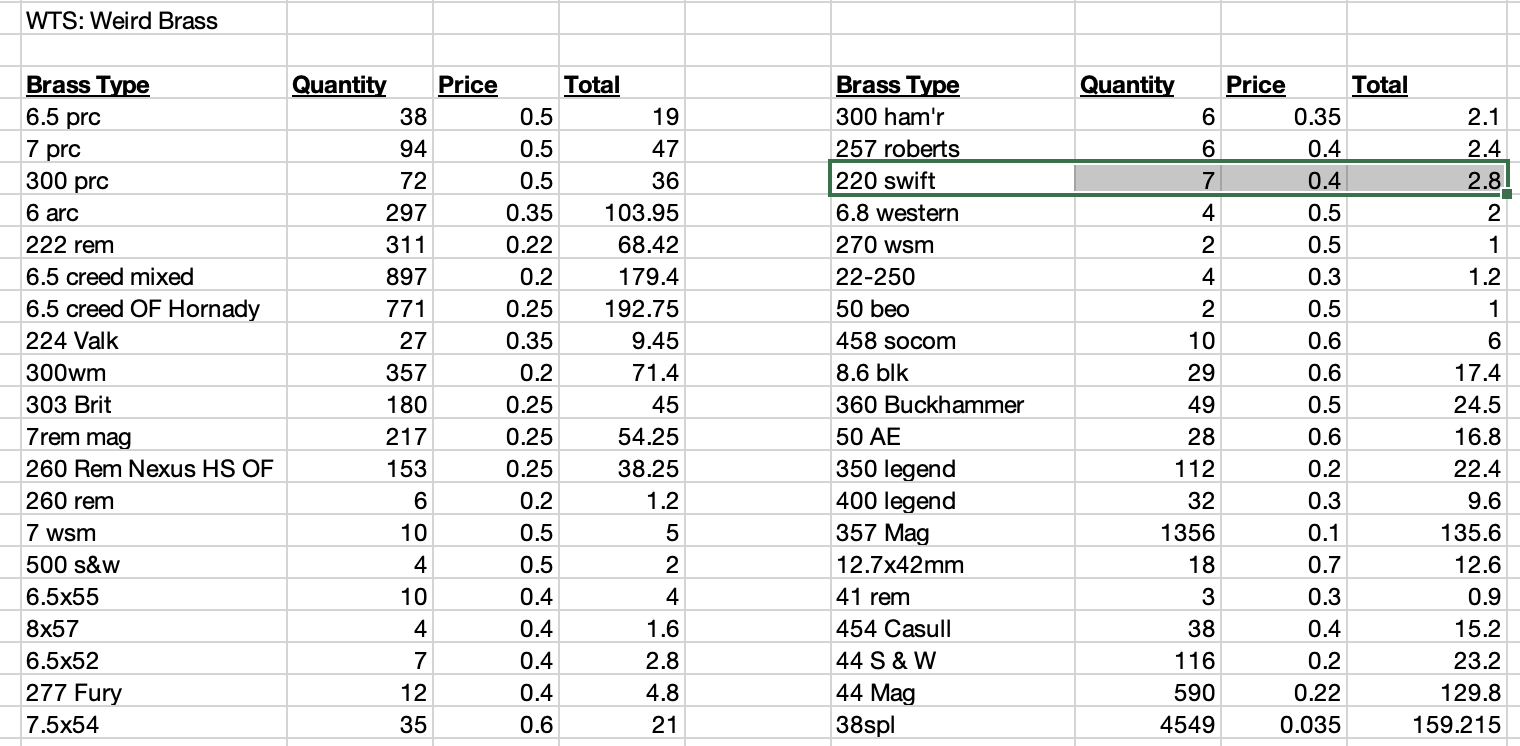Select the '454 Casull' brass type cell
This screenshot has width=1520, height=746.
tap(894, 629)
